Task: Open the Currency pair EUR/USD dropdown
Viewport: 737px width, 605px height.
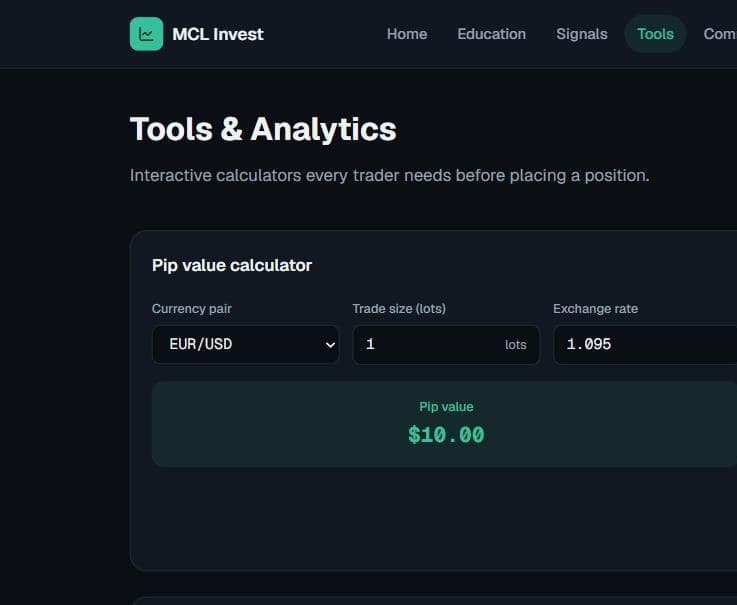Action: (x=245, y=345)
